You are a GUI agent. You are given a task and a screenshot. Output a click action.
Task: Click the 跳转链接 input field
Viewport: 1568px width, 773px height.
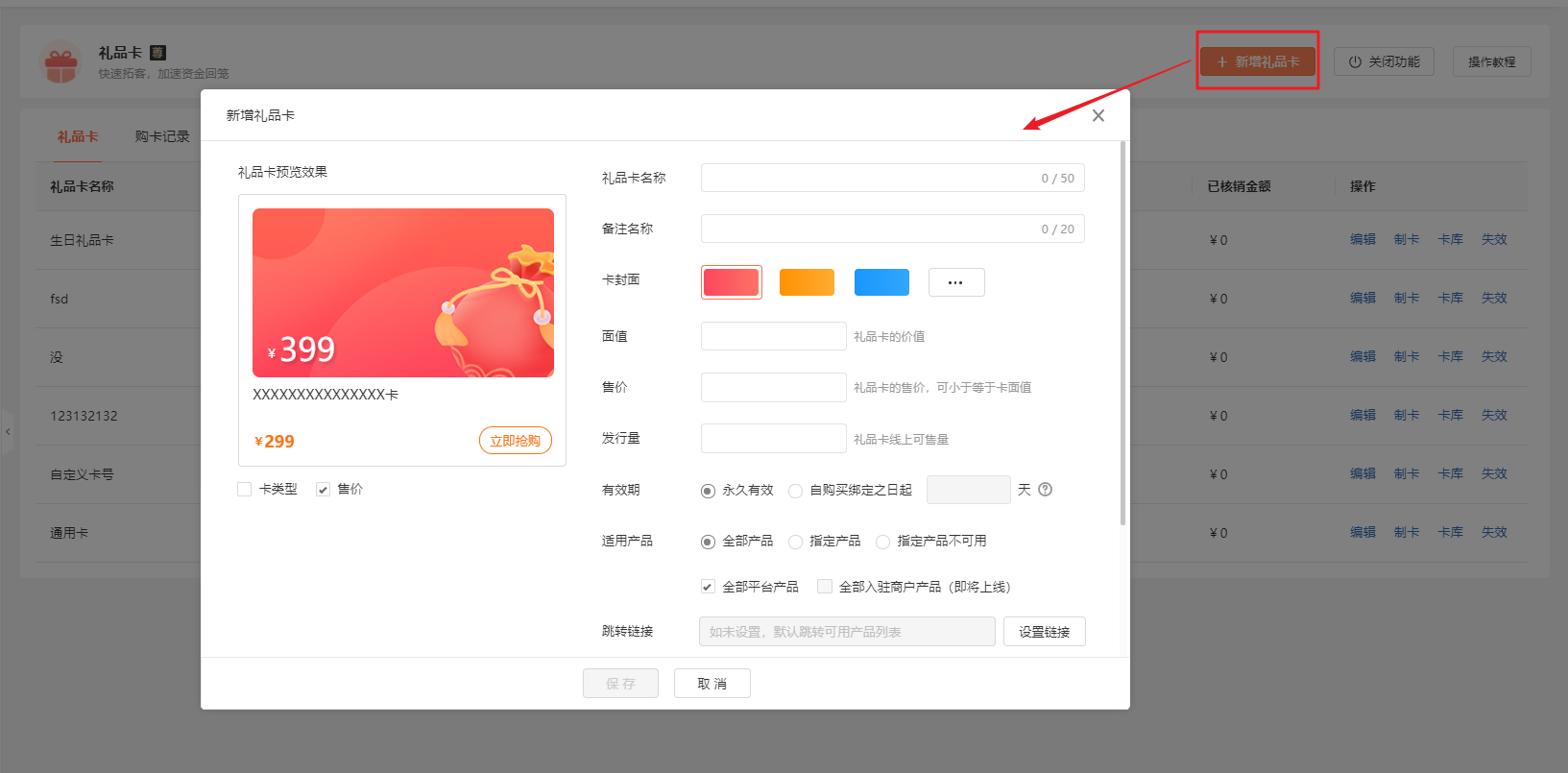point(847,631)
